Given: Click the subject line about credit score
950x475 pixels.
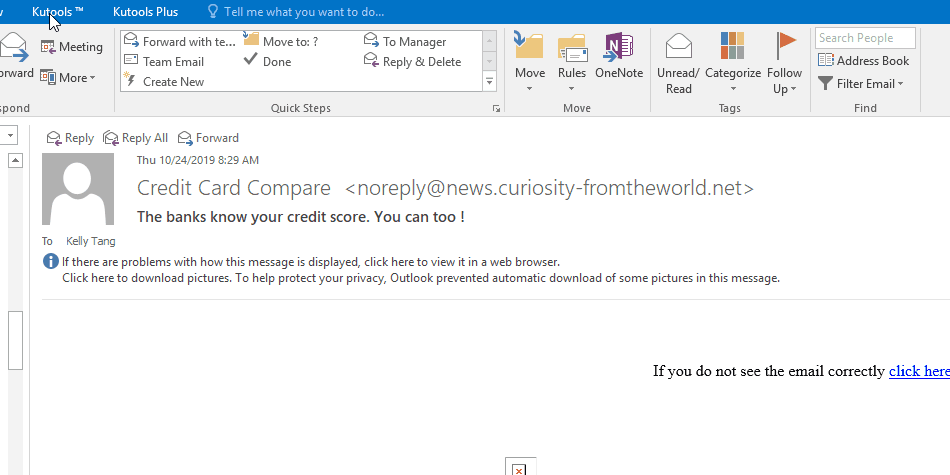Looking at the screenshot, I should point(301,217).
